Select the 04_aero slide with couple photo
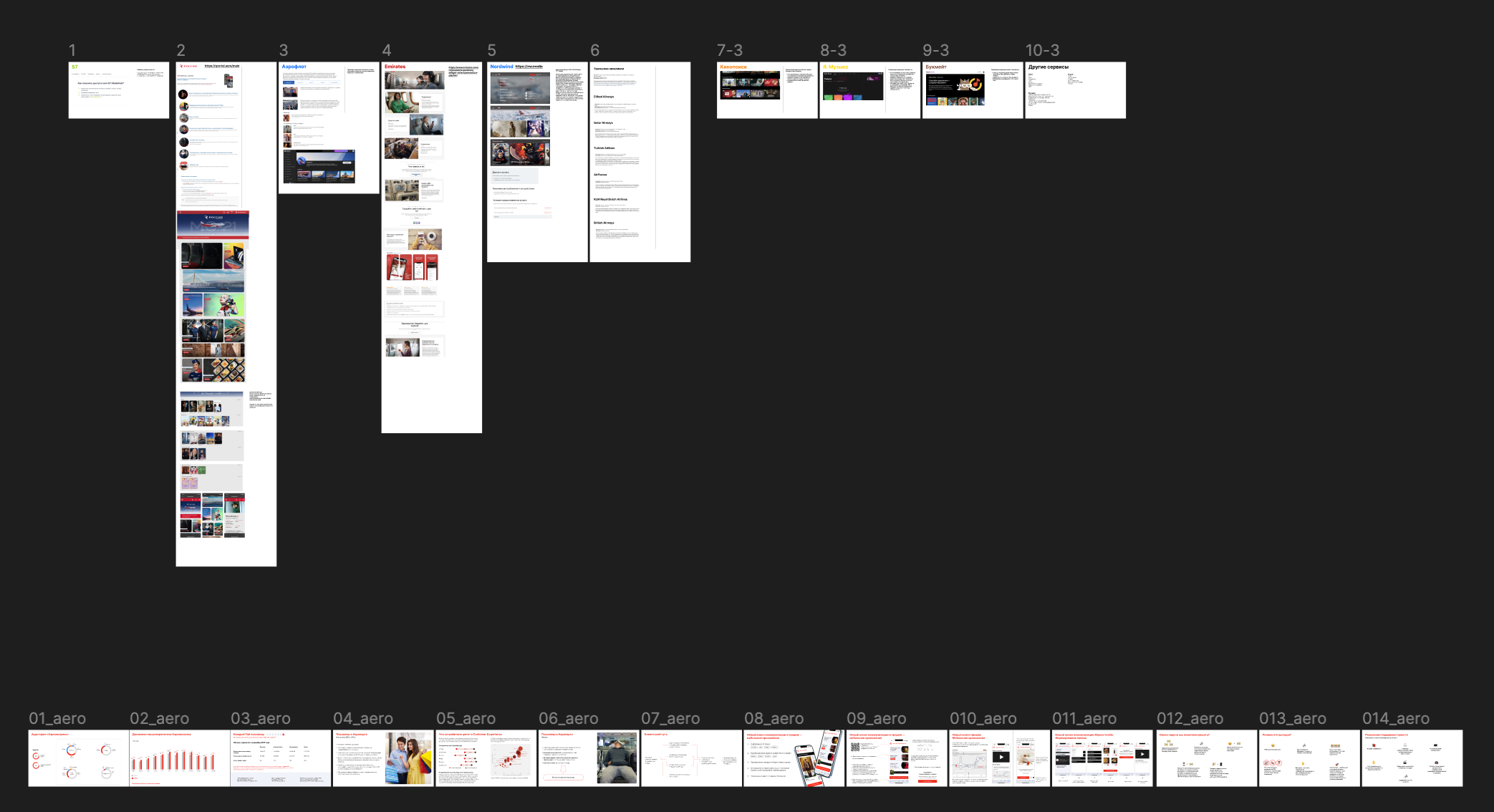The height and width of the screenshot is (812, 1494). click(x=383, y=759)
